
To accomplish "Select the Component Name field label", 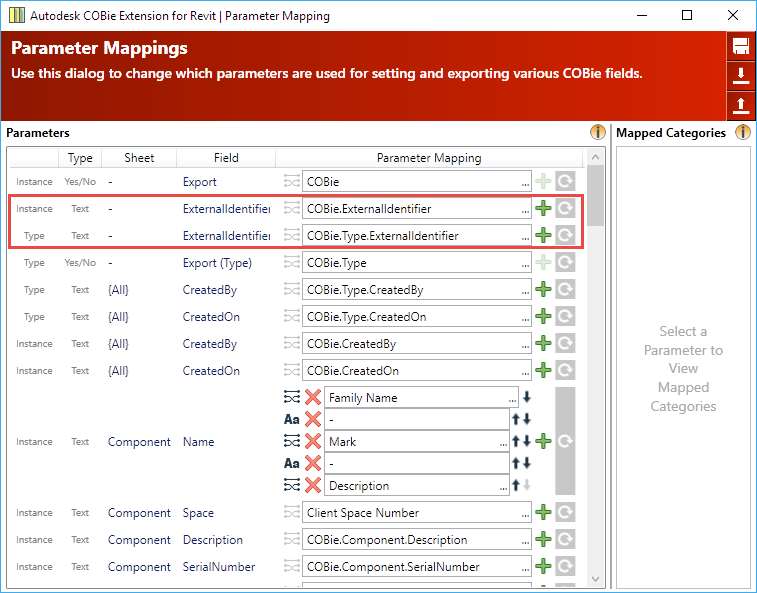I will click(198, 441).
